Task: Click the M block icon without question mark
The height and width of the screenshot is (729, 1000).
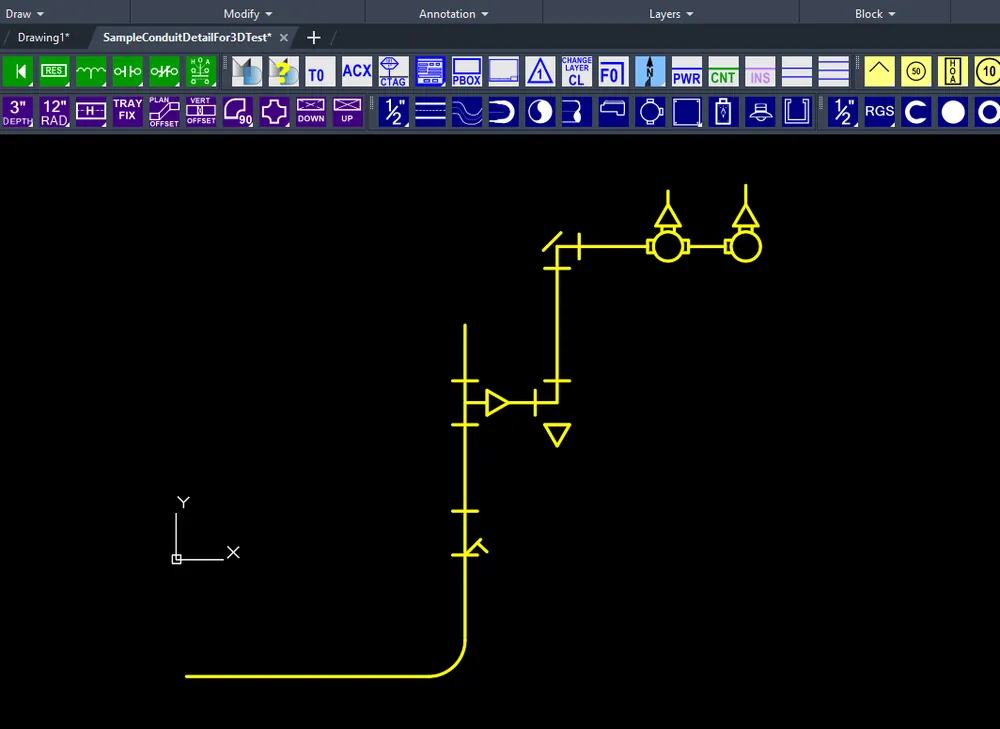Action: click(247, 71)
